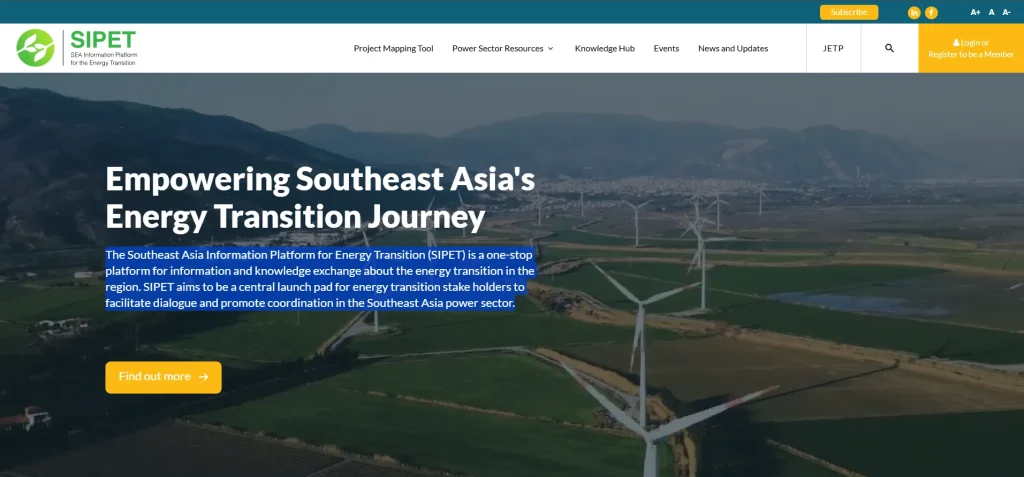
Task: Click Login or Register to be a Member
Action: tap(971, 48)
